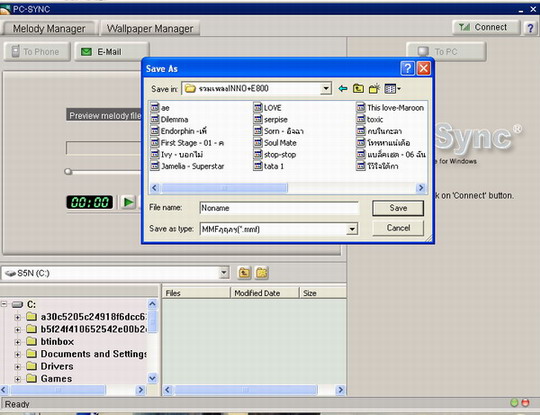Click the File name input field
Screen dimensions: 540x415
279,208
